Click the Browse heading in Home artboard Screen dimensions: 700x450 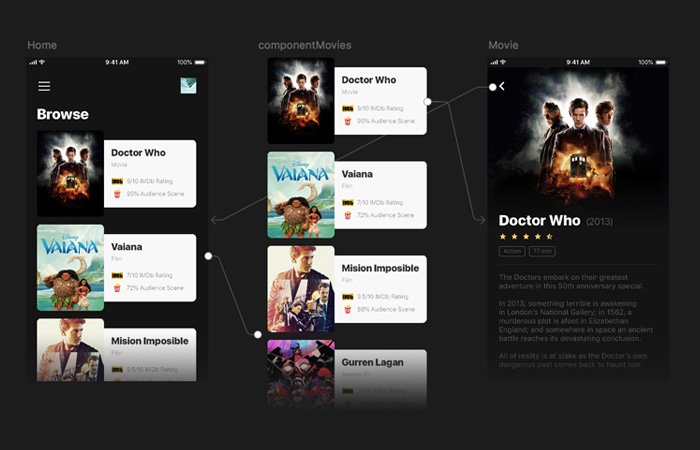pos(62,114)
